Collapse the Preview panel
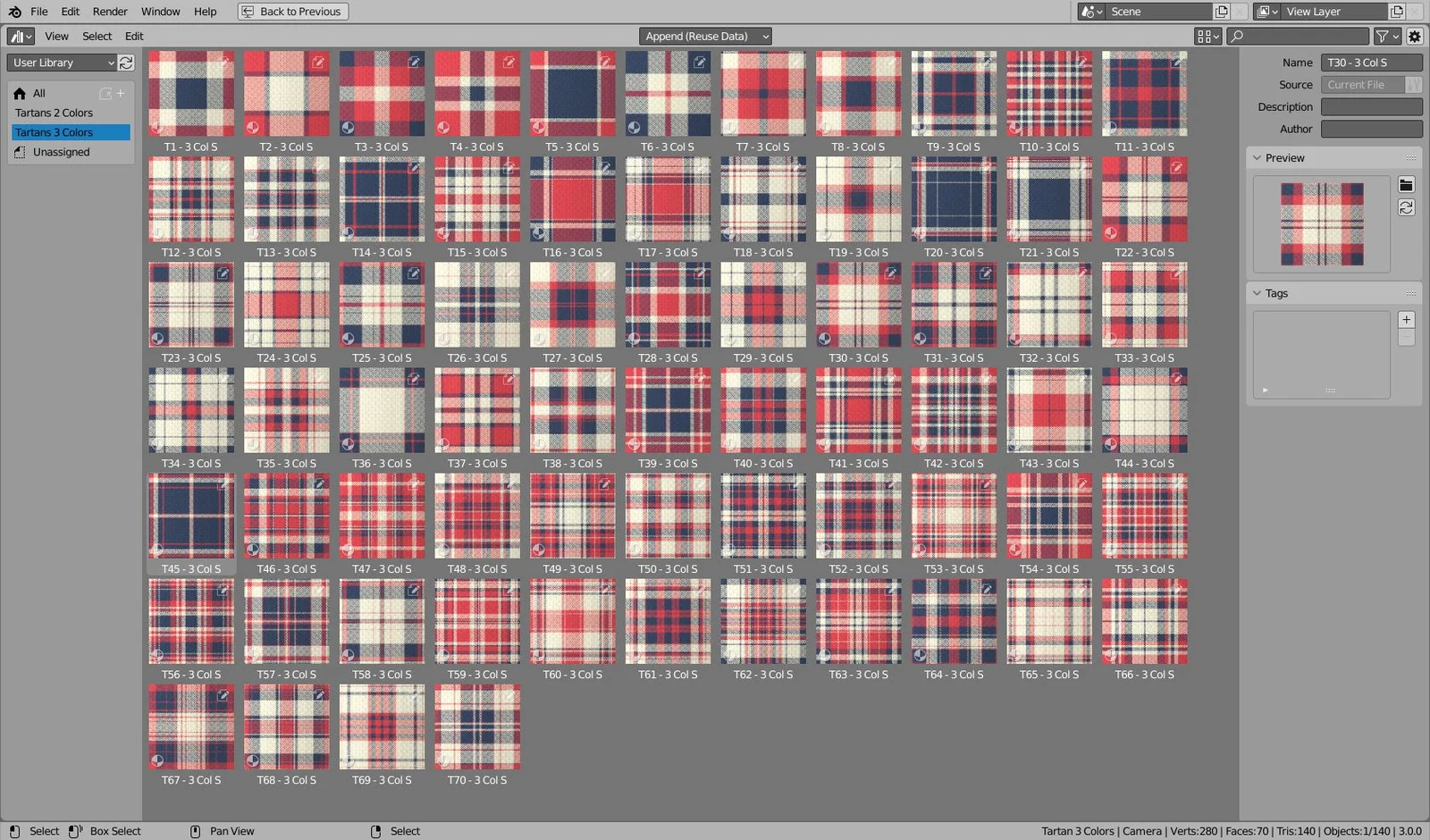Image resolution: width=1430 pixels, height=840 pixels. 1258,157
